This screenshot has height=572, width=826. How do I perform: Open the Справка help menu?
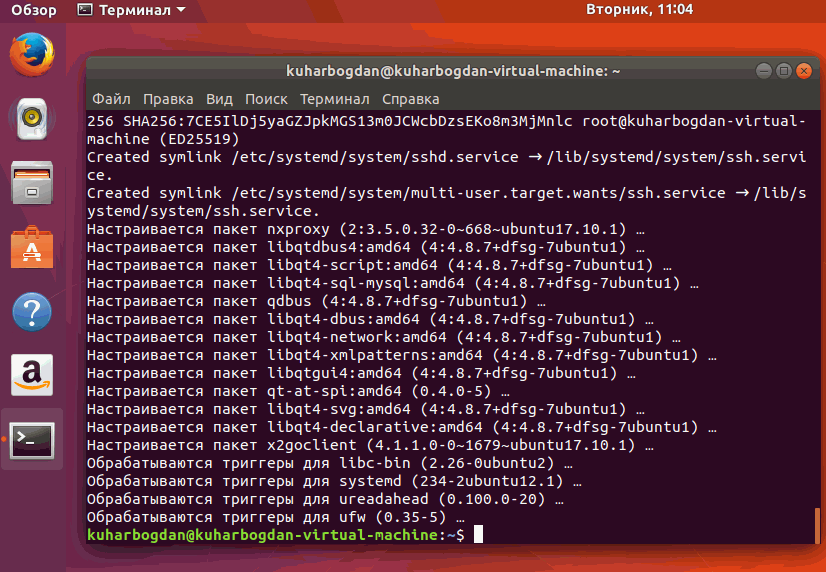pos(410,99)
